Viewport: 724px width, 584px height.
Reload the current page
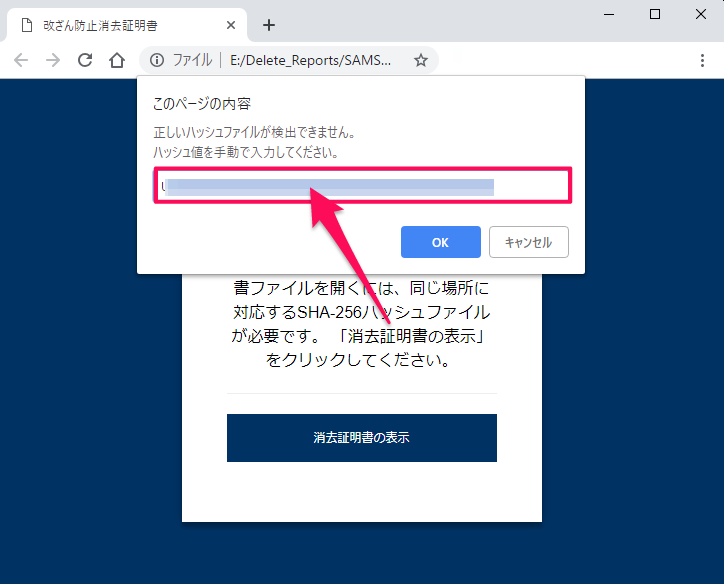coord(85,60)
